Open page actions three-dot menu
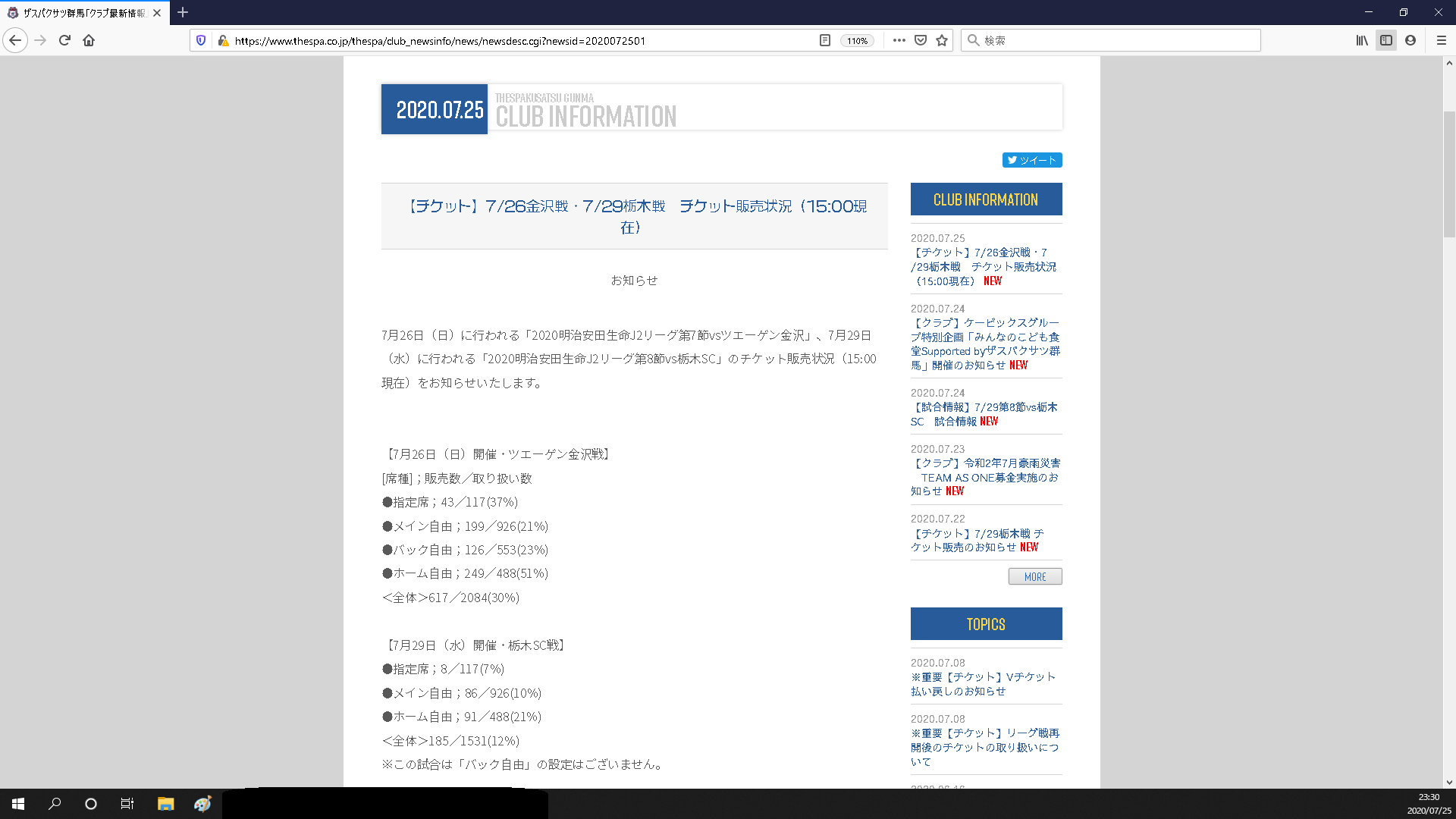Viewport: 1456px width, 819px height. [x=899, y=40]
